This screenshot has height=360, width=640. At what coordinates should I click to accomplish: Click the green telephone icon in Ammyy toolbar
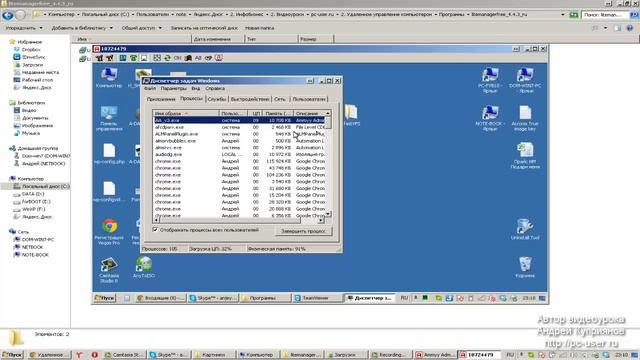(x=133, y=58)
